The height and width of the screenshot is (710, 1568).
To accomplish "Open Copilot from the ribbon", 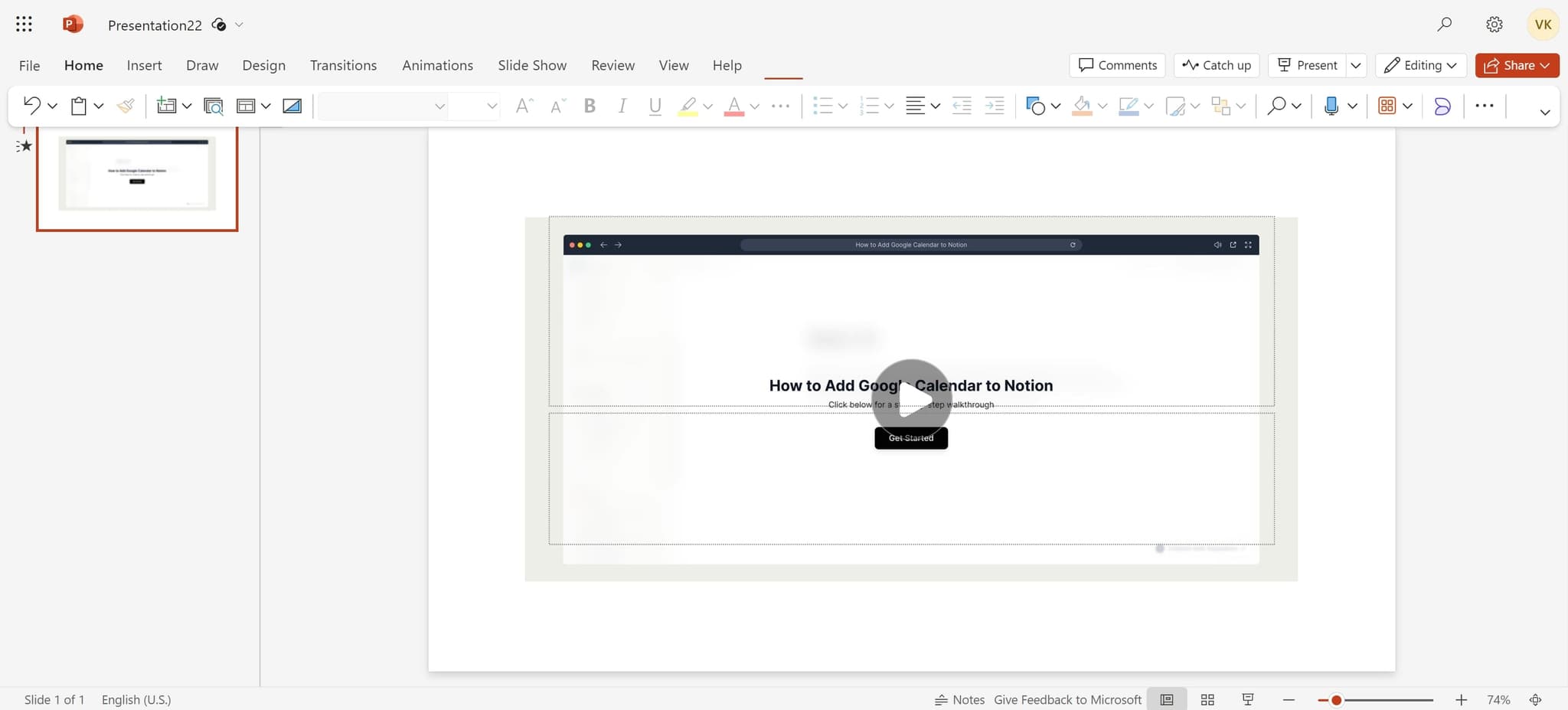I will pos(1442,106).
